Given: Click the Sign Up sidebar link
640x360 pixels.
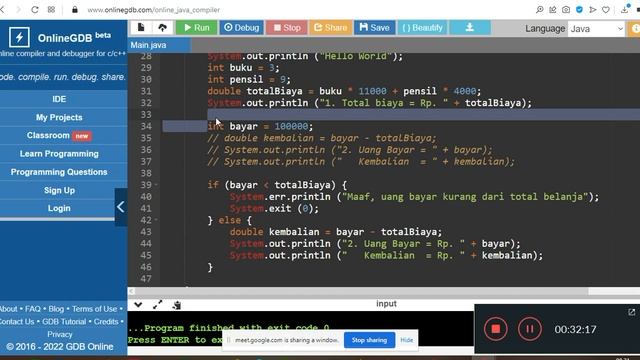Looking at the screenshot, I should pyautogui.click(x=59, y=190).
